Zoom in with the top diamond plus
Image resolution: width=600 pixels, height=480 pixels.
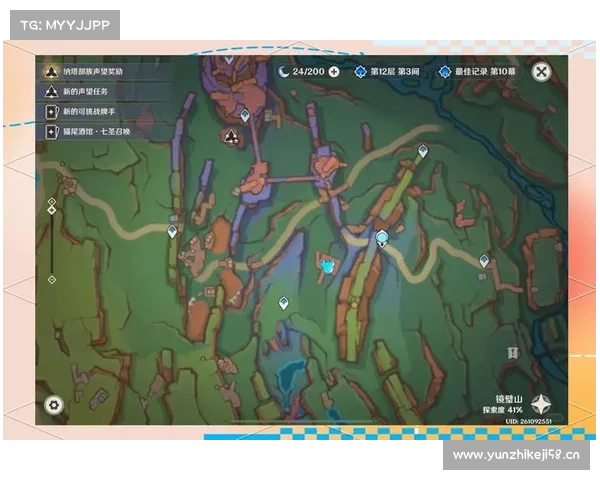click(x=52, y=201)
